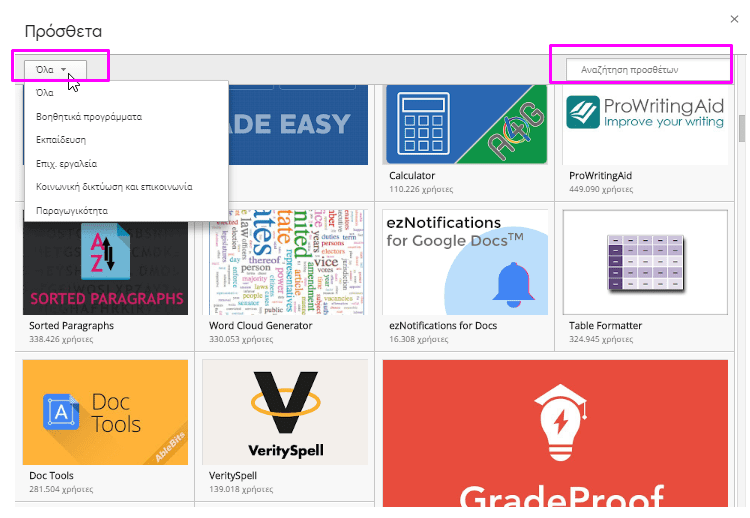Viewport: 750px width, 518px height.
Task: Focus the Αναζήτηση προσθέτων search field
Action: (x=648, y=70)
